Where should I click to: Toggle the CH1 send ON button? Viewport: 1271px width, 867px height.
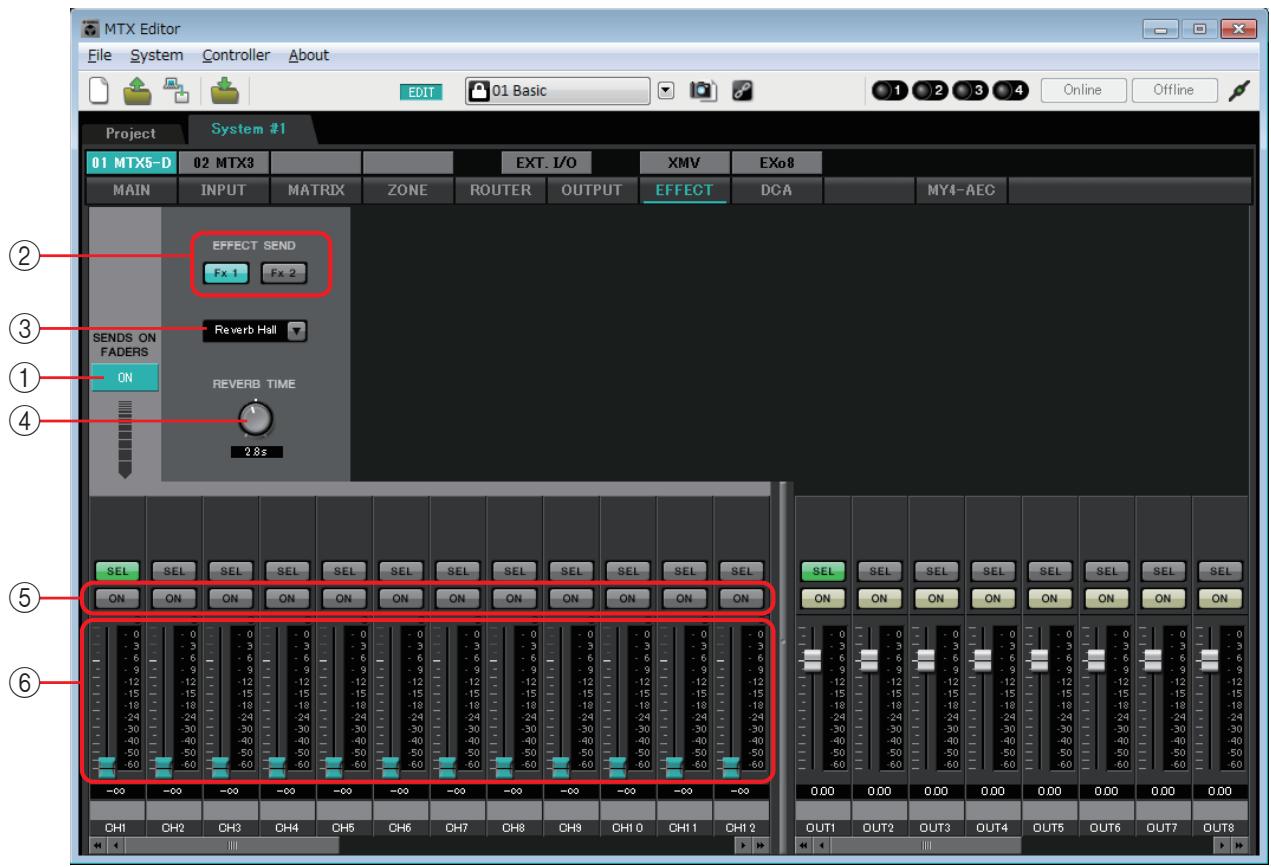coord(117,598)
